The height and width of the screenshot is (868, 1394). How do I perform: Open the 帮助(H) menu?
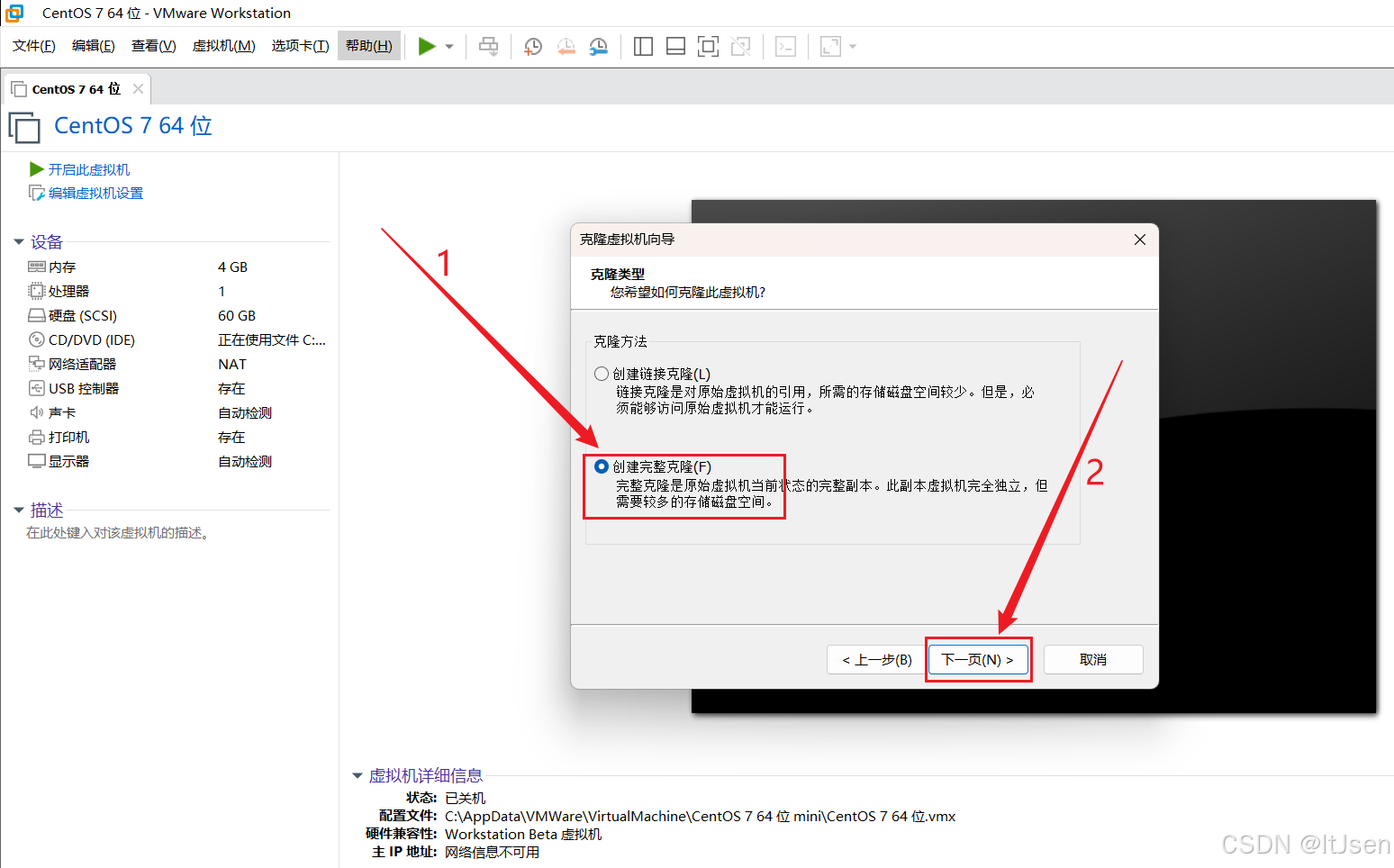(x=369, y=46)
